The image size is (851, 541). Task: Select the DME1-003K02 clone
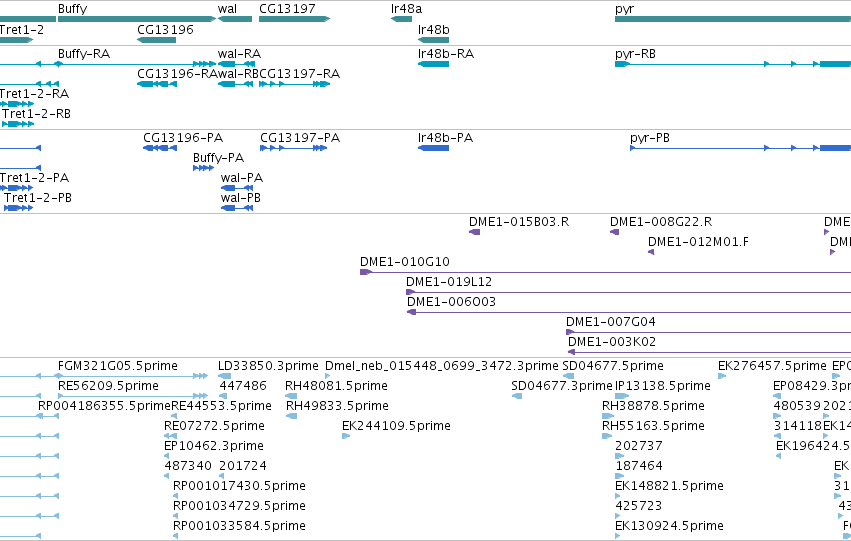point(709,353)
